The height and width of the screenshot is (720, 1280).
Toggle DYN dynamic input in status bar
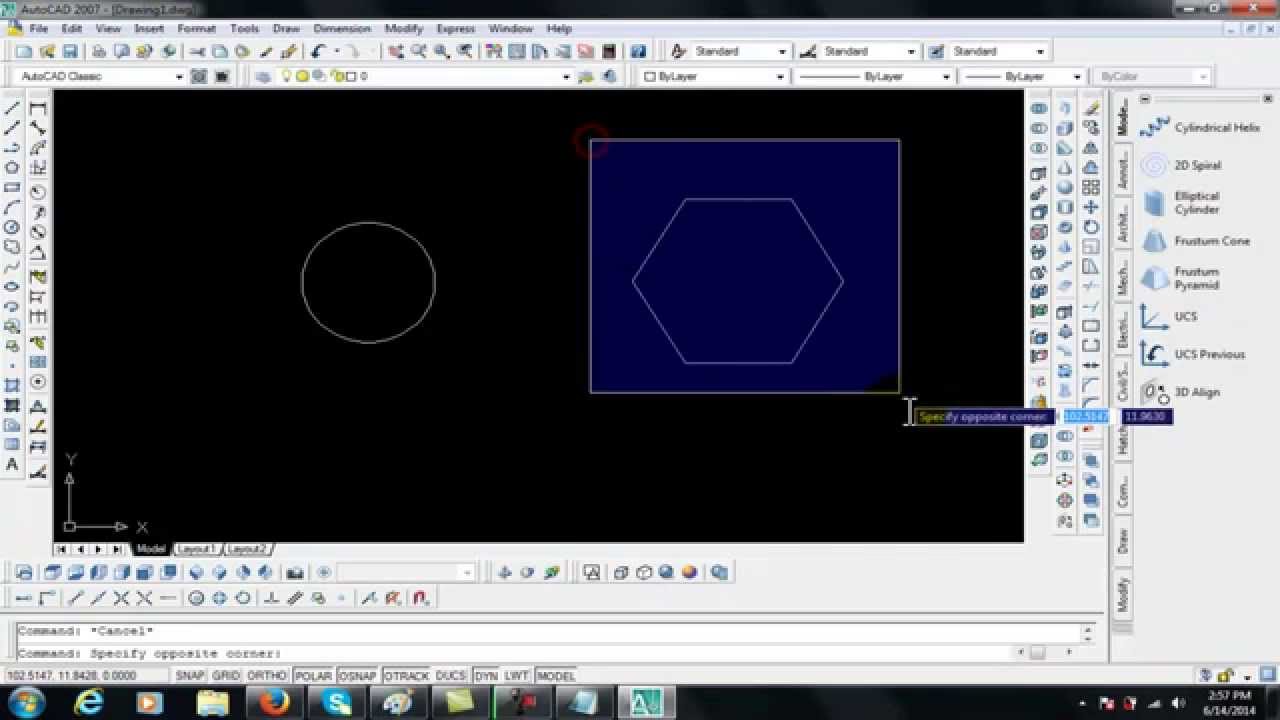tap(486, 676)
